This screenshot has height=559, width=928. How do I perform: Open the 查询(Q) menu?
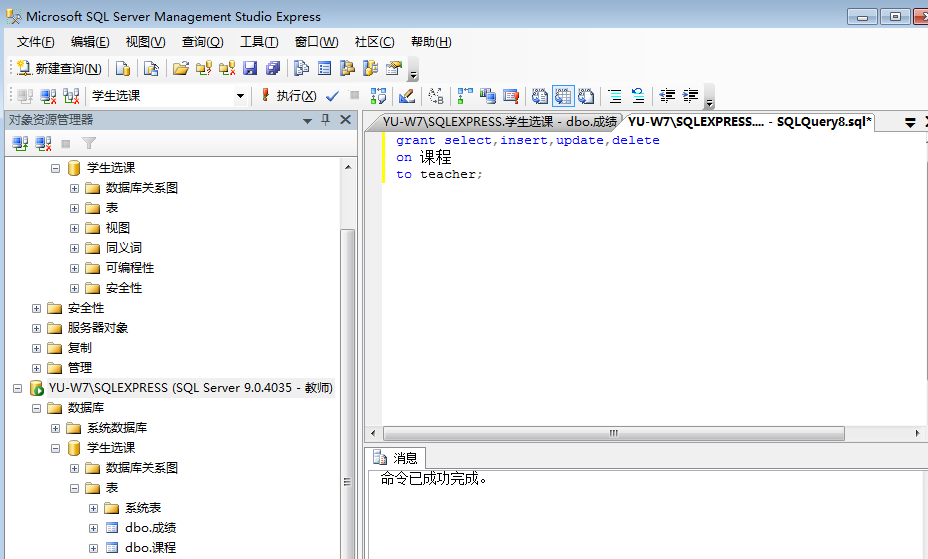click(202, 42)
